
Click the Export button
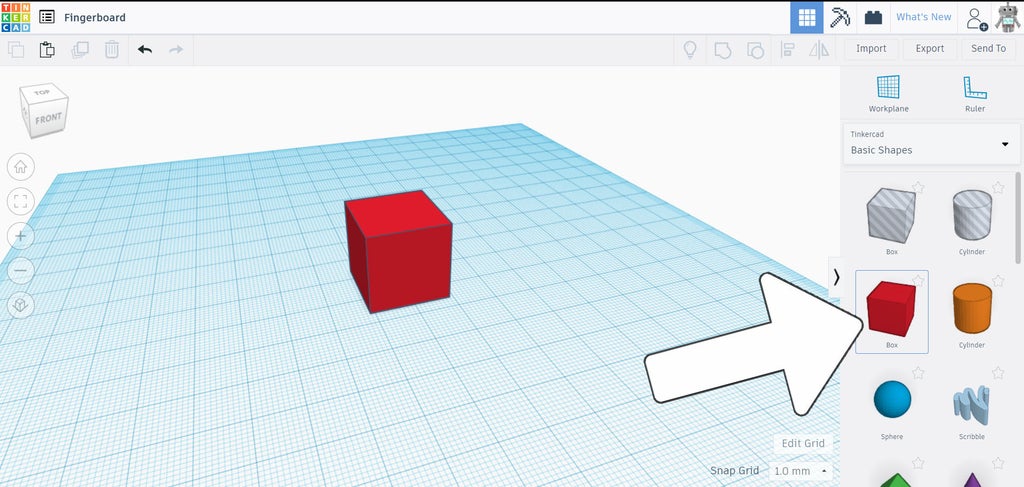929,48
